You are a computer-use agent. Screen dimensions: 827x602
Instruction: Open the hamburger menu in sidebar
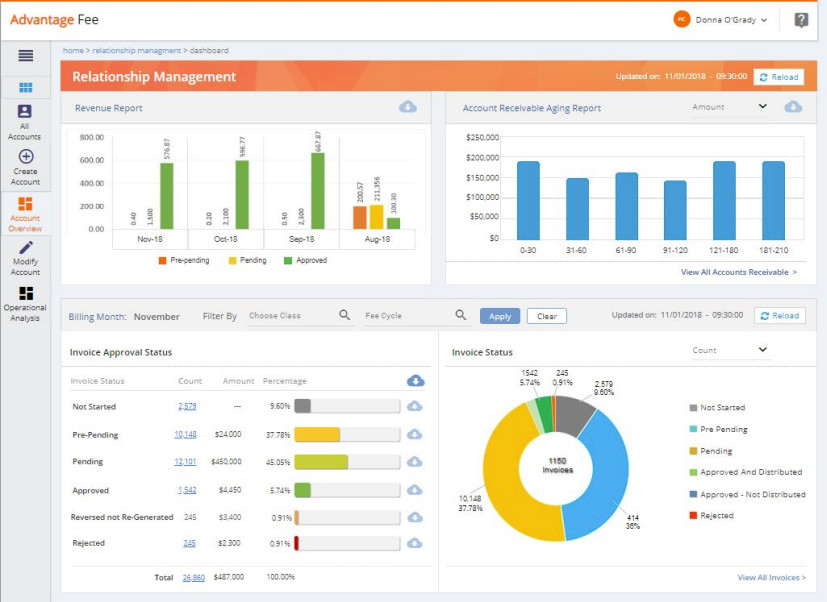[25, 56]
